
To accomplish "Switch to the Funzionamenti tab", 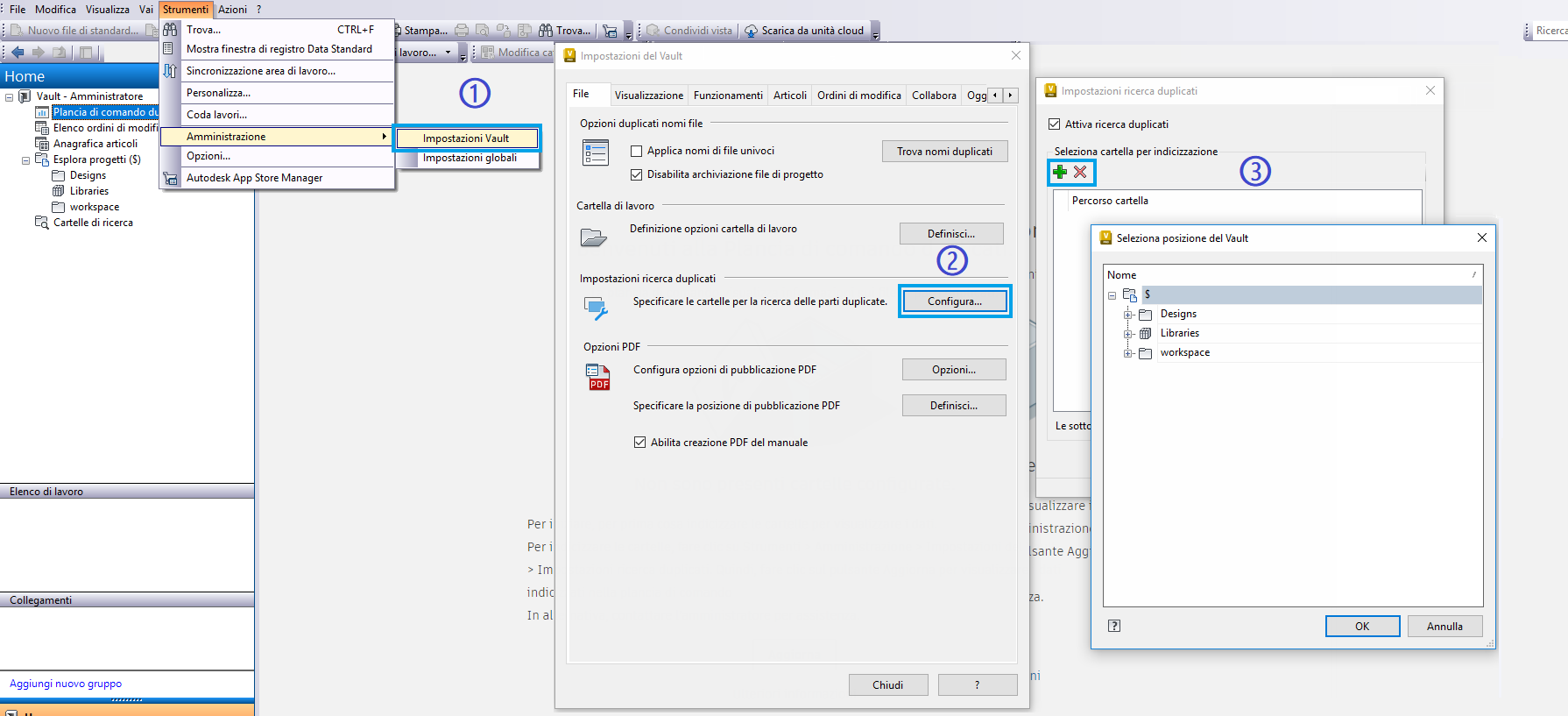I will pyautogui.click(x=728, y=96).
